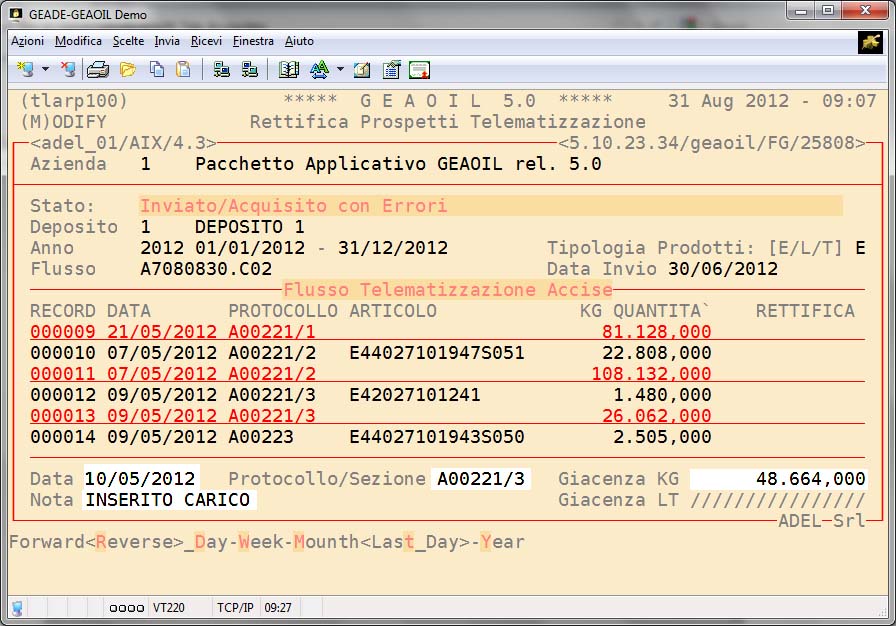The height and width of the screenshot is (626, 896).
Task: Open the dropdown arrow beside new connection
Action: 45,70
